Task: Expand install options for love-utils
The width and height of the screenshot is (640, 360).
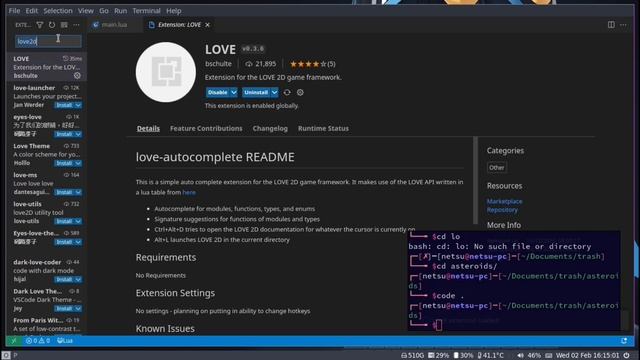Action: pos(78,221)
